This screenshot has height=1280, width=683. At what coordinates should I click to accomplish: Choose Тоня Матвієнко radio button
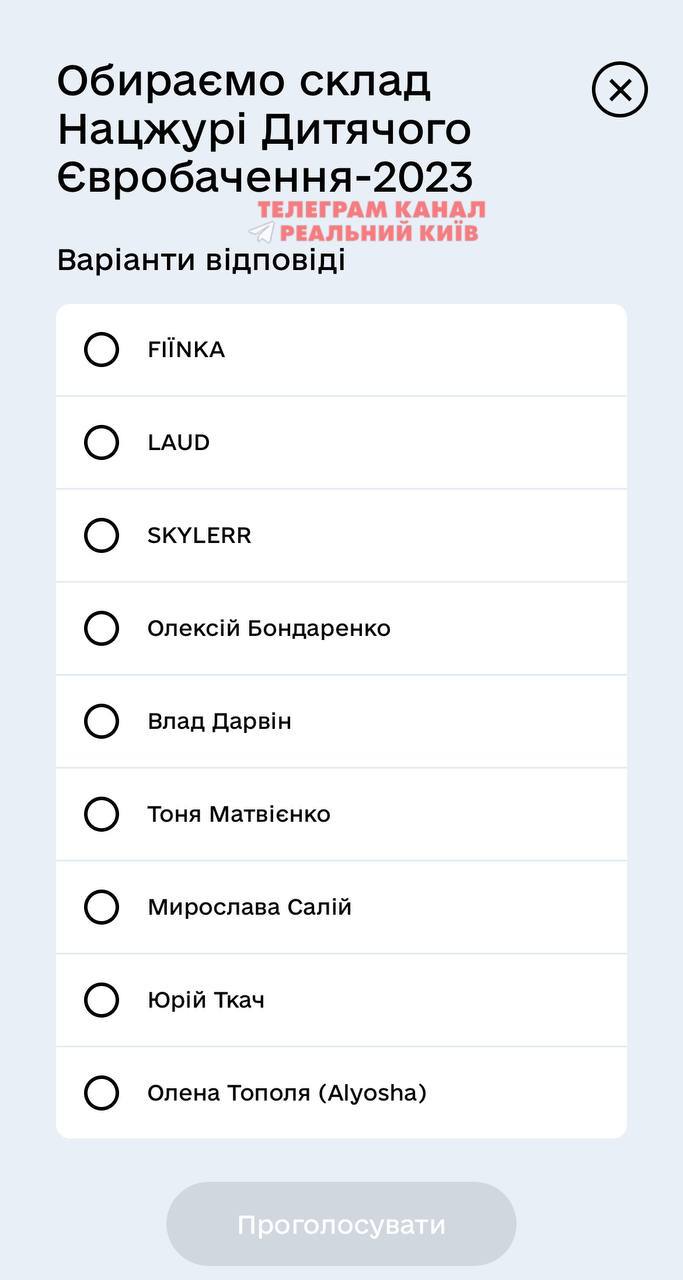point(101,814)
